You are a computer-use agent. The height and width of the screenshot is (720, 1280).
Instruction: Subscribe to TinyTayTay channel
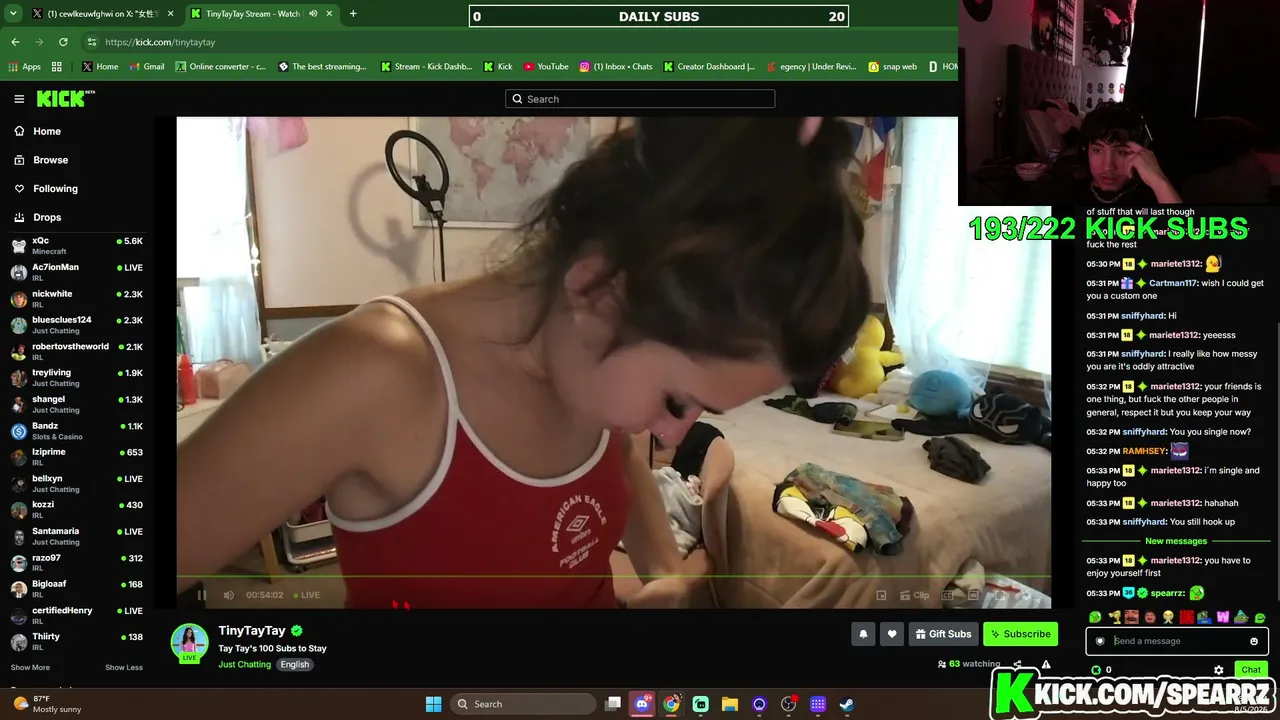(x=1020, y=634)
